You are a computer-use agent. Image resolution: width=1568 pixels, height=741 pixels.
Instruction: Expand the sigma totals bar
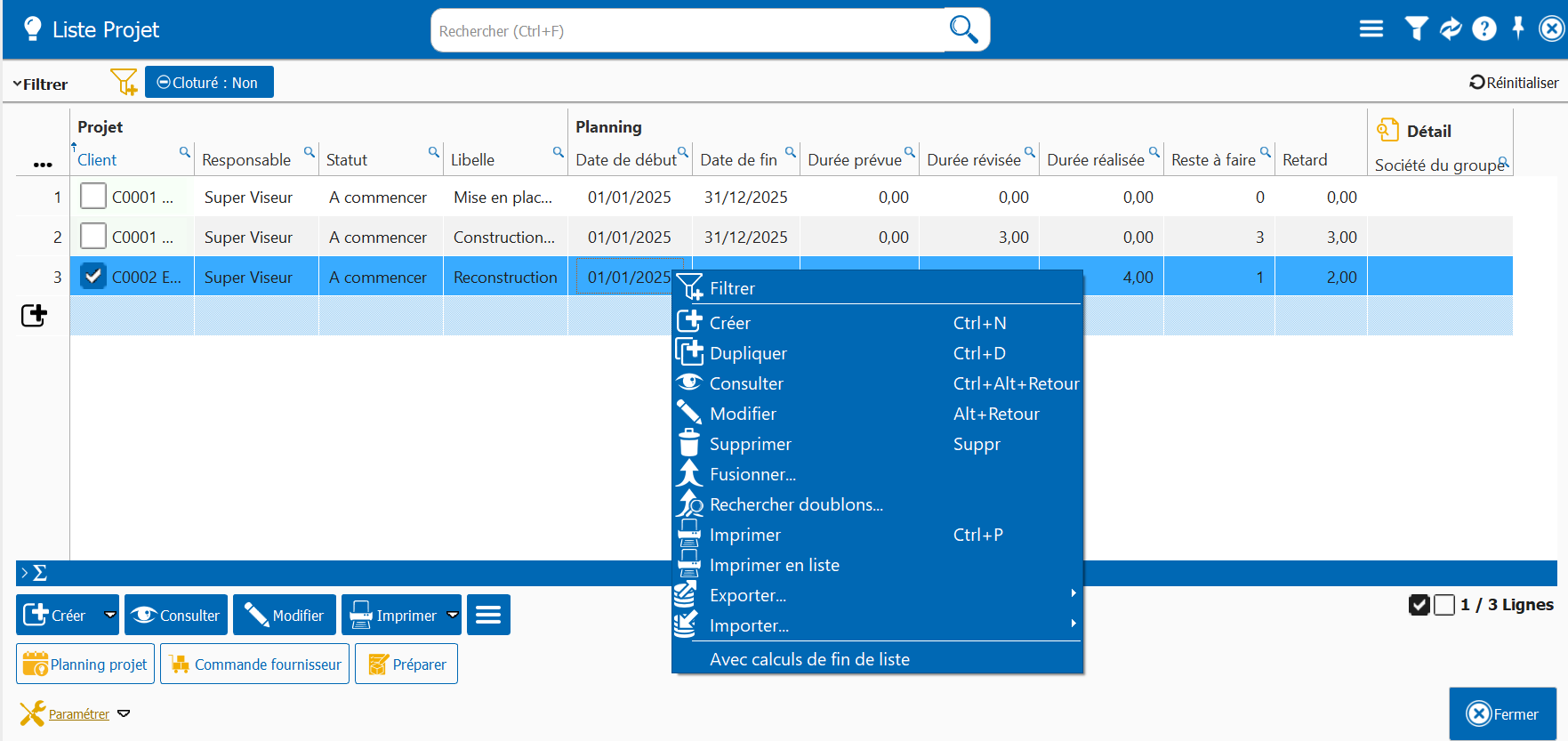[x=34, y=573]
